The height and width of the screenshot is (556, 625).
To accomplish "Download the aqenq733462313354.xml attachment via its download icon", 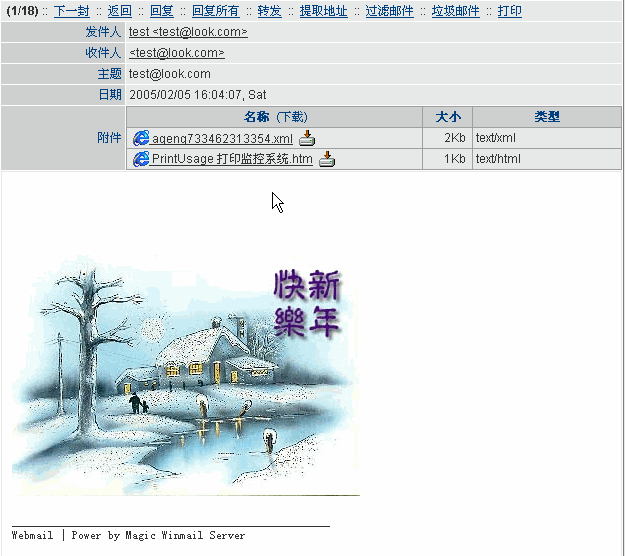I will pos(307,138).
